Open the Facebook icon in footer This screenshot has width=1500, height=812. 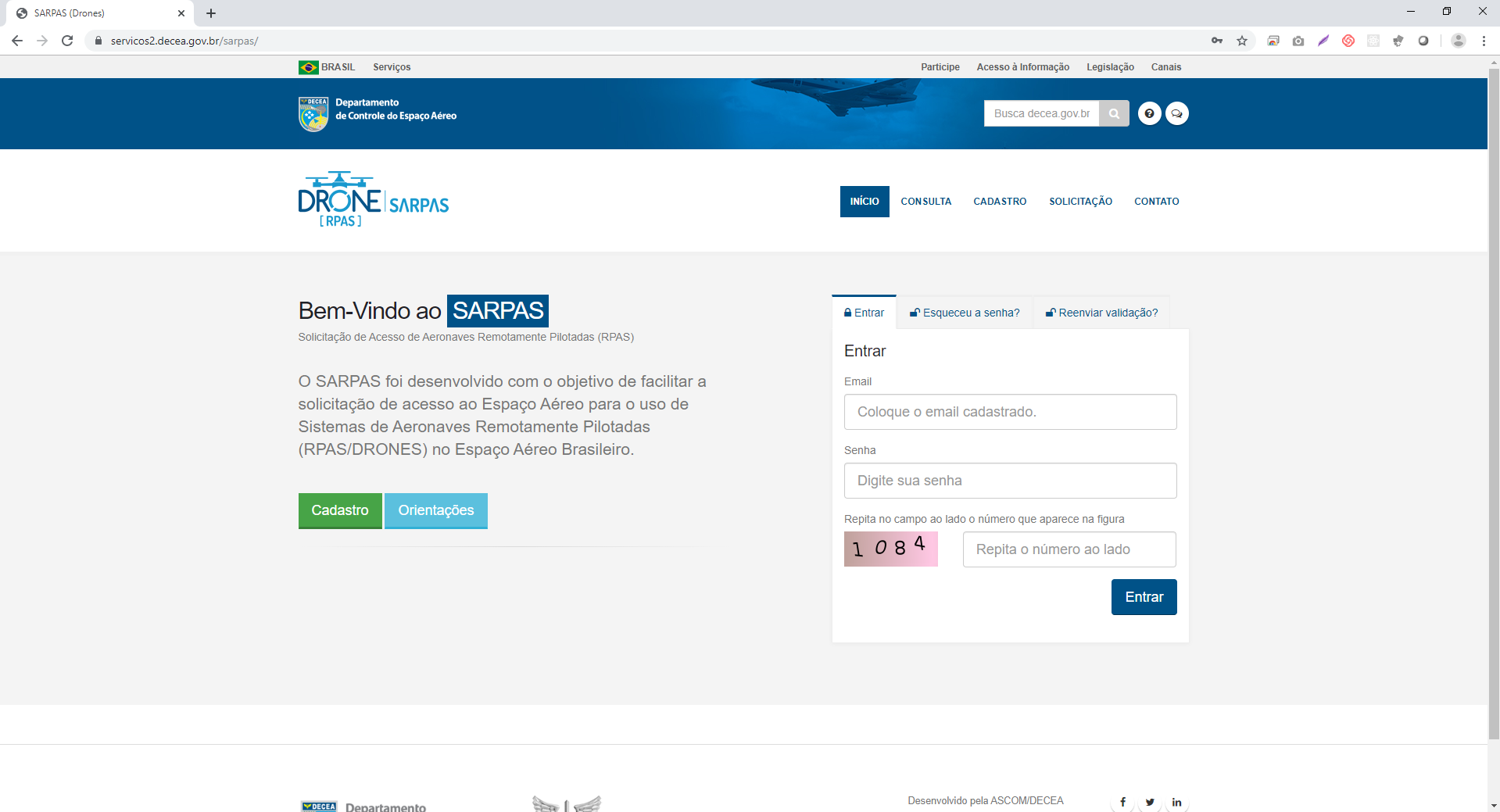pos(1122,802)
